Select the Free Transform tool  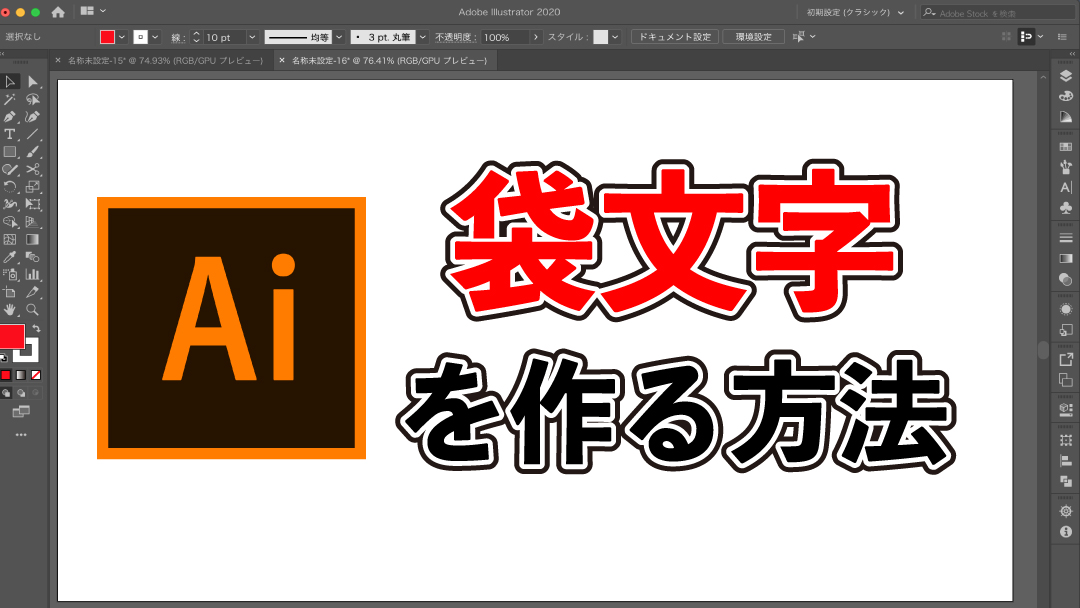32,205
